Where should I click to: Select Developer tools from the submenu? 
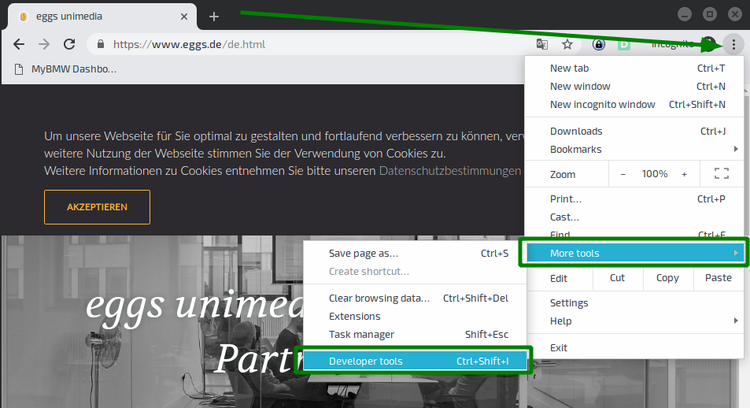tap(417, 361)
